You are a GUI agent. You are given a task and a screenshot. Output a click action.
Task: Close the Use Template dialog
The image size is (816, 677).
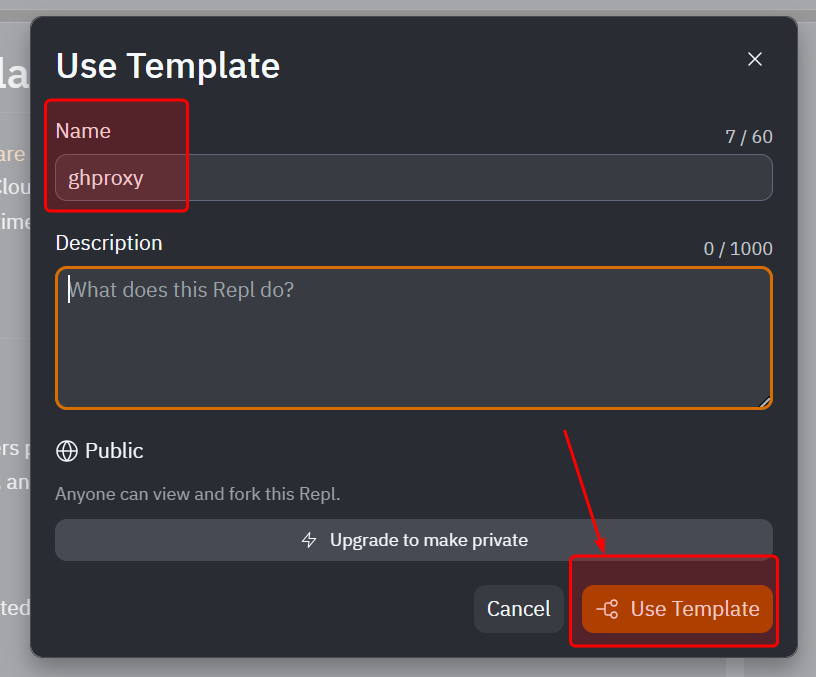click(755, 59)
